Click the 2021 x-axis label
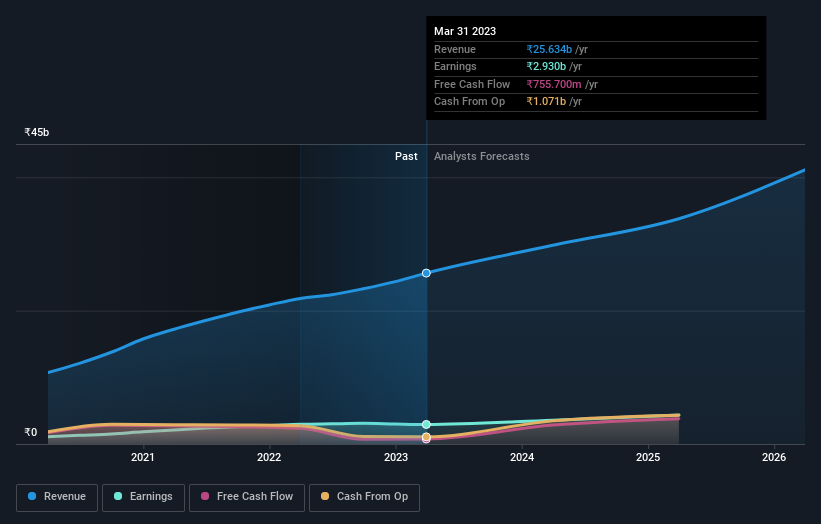 (142, 458)
